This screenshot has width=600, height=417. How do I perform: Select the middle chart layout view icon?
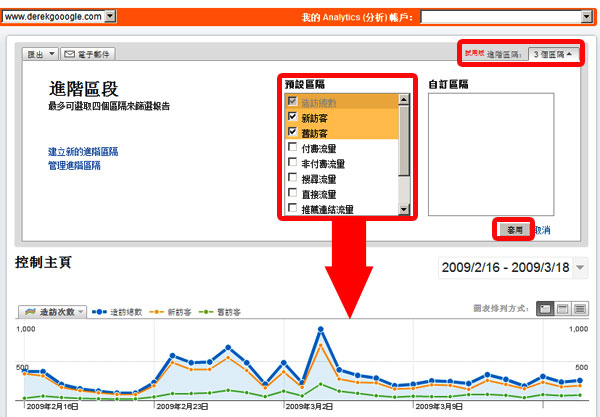coord(562,308)
